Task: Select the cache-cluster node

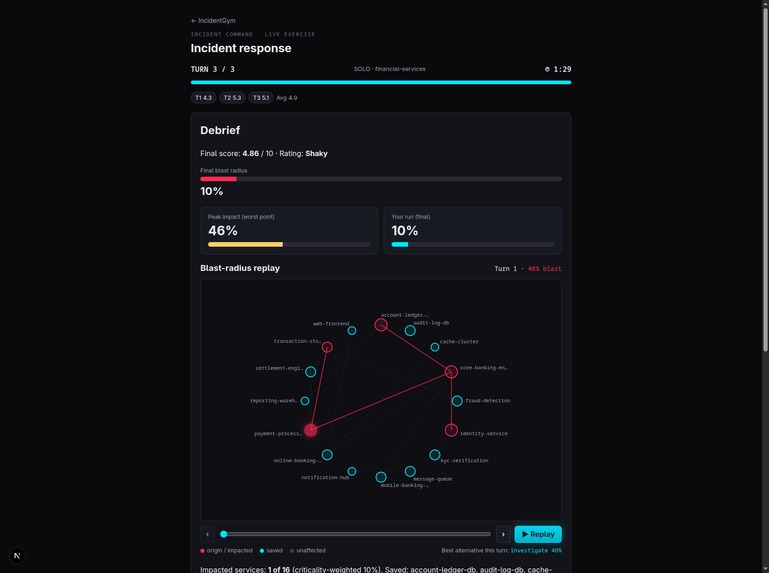Action: (435, 347)
